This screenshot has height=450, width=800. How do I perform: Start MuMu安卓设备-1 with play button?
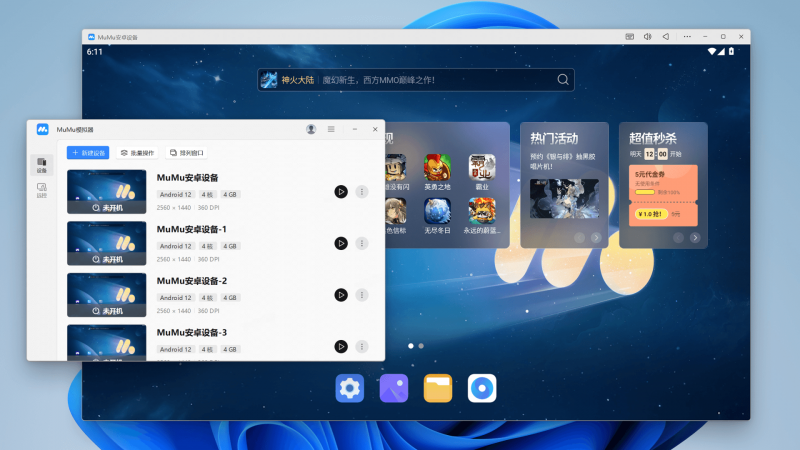pyautogui.click(x=341, y=243)
